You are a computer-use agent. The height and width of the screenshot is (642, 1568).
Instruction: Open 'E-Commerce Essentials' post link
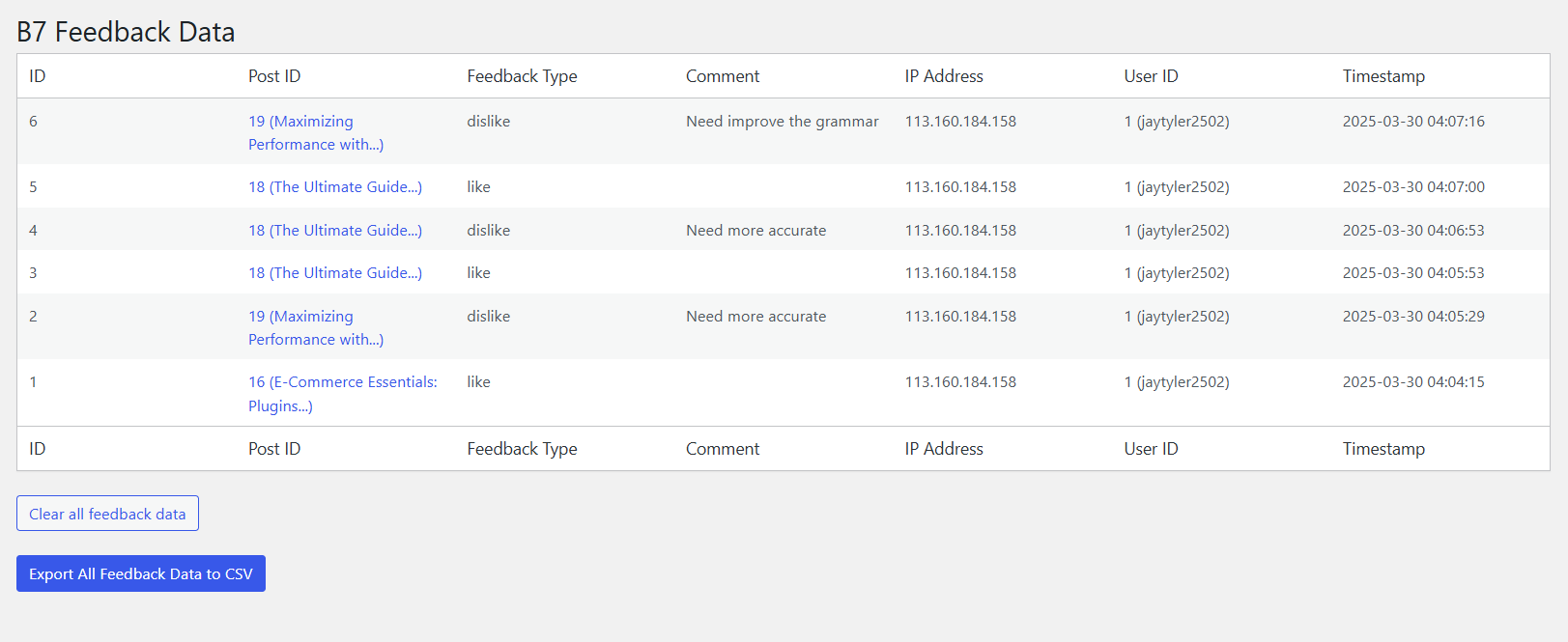[343, 394]
